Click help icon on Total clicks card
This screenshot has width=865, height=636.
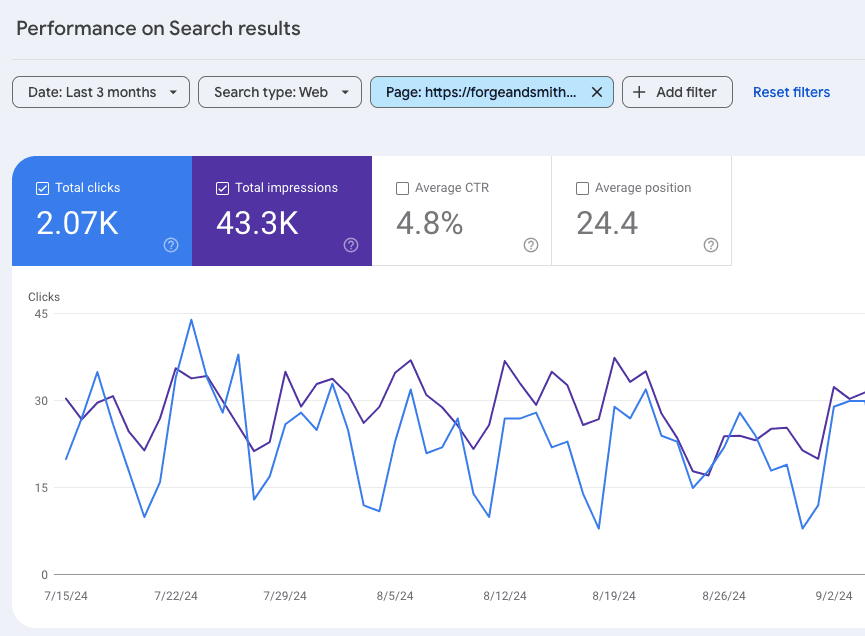click(171, 245)
